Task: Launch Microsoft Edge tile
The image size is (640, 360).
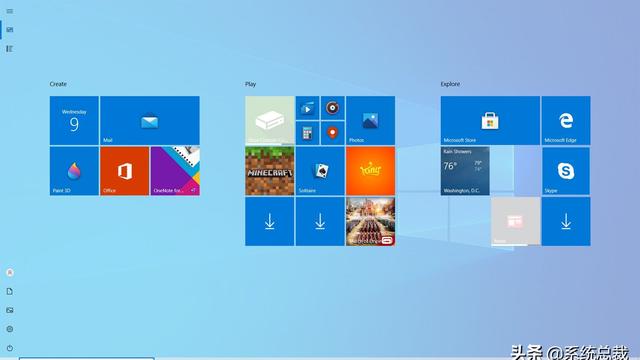Action: (566, 120)
